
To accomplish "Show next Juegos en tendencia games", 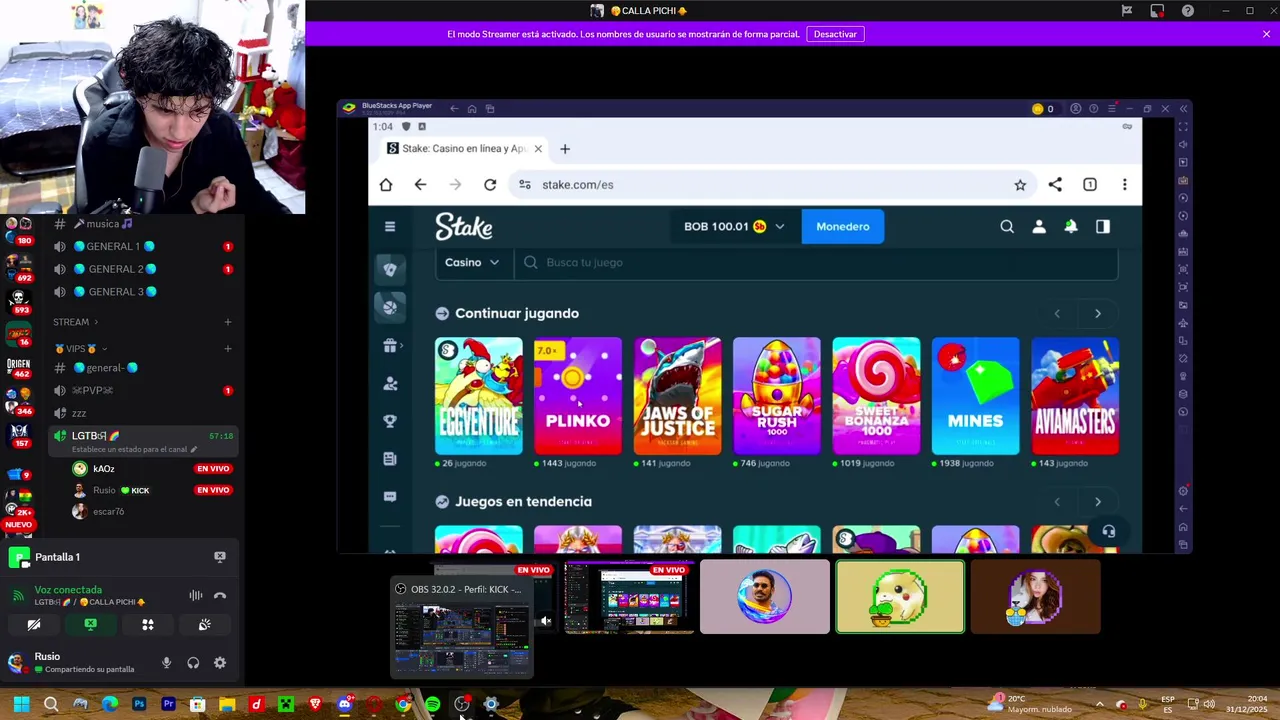I will pyautogui.click(x=1098, y=502).
